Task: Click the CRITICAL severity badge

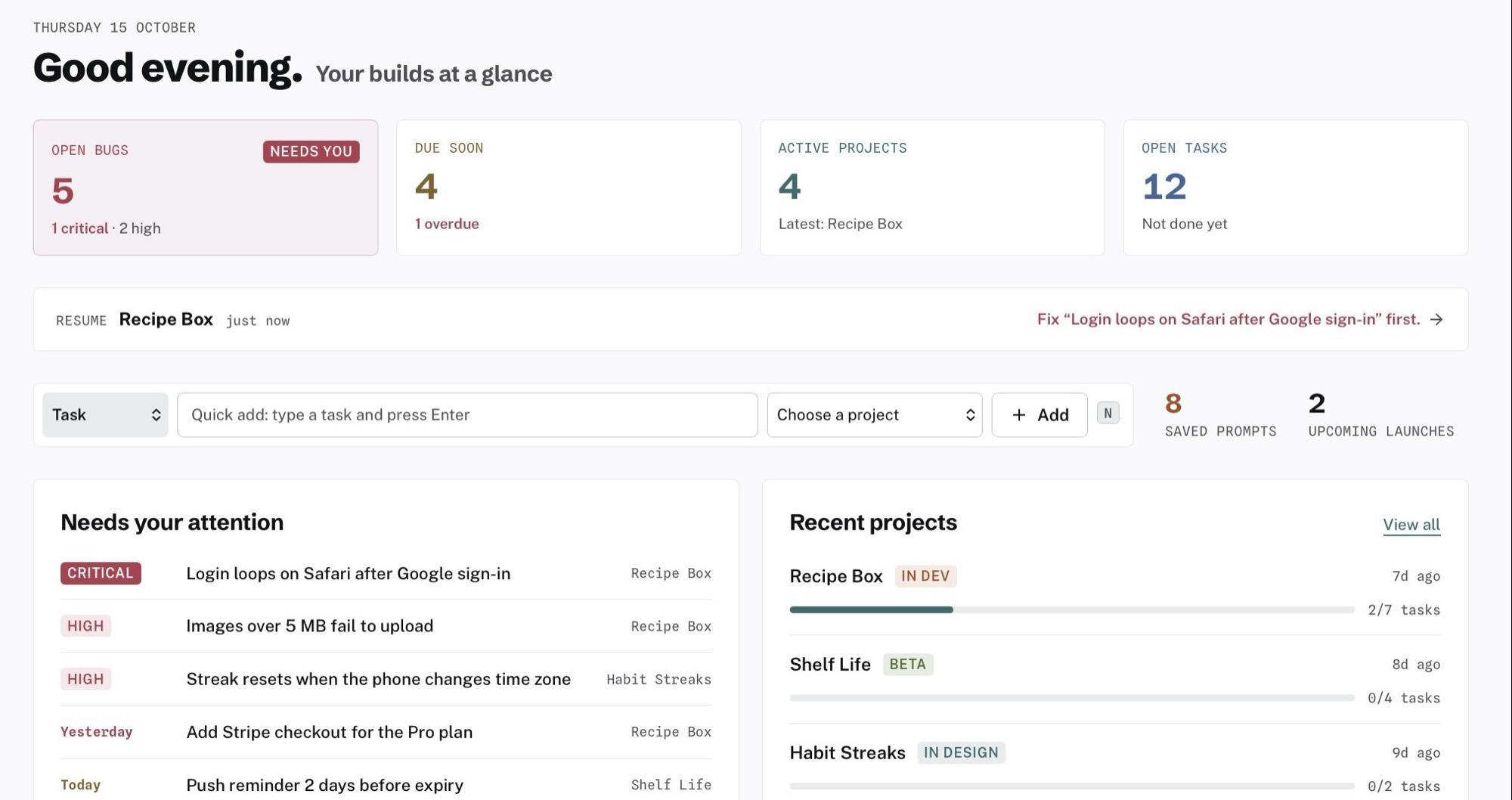Action: pos(101,573)
